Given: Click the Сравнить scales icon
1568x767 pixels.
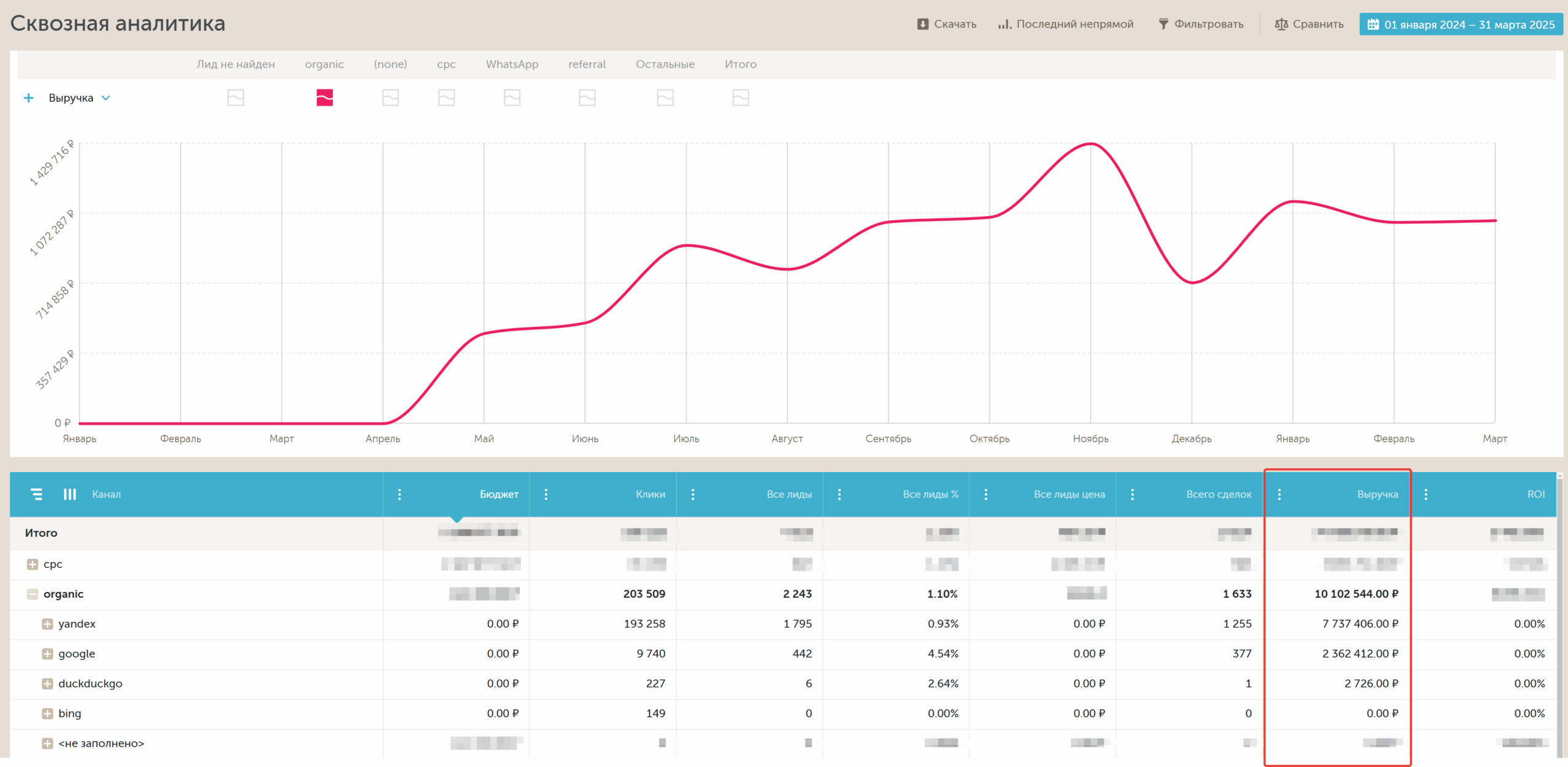Looking at the screenshot, I should tap(1281, 24).
